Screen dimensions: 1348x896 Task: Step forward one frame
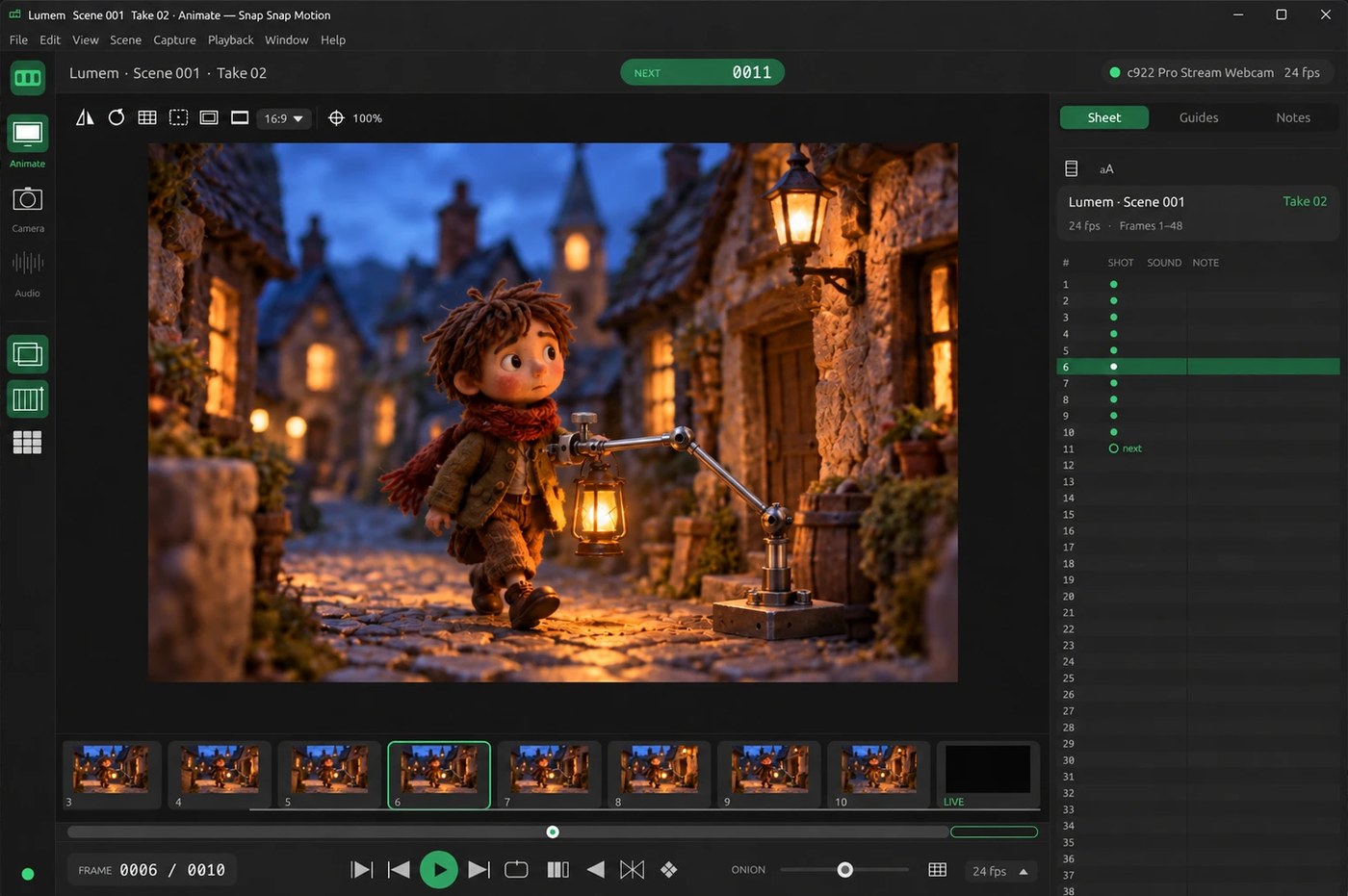(479, 870)
